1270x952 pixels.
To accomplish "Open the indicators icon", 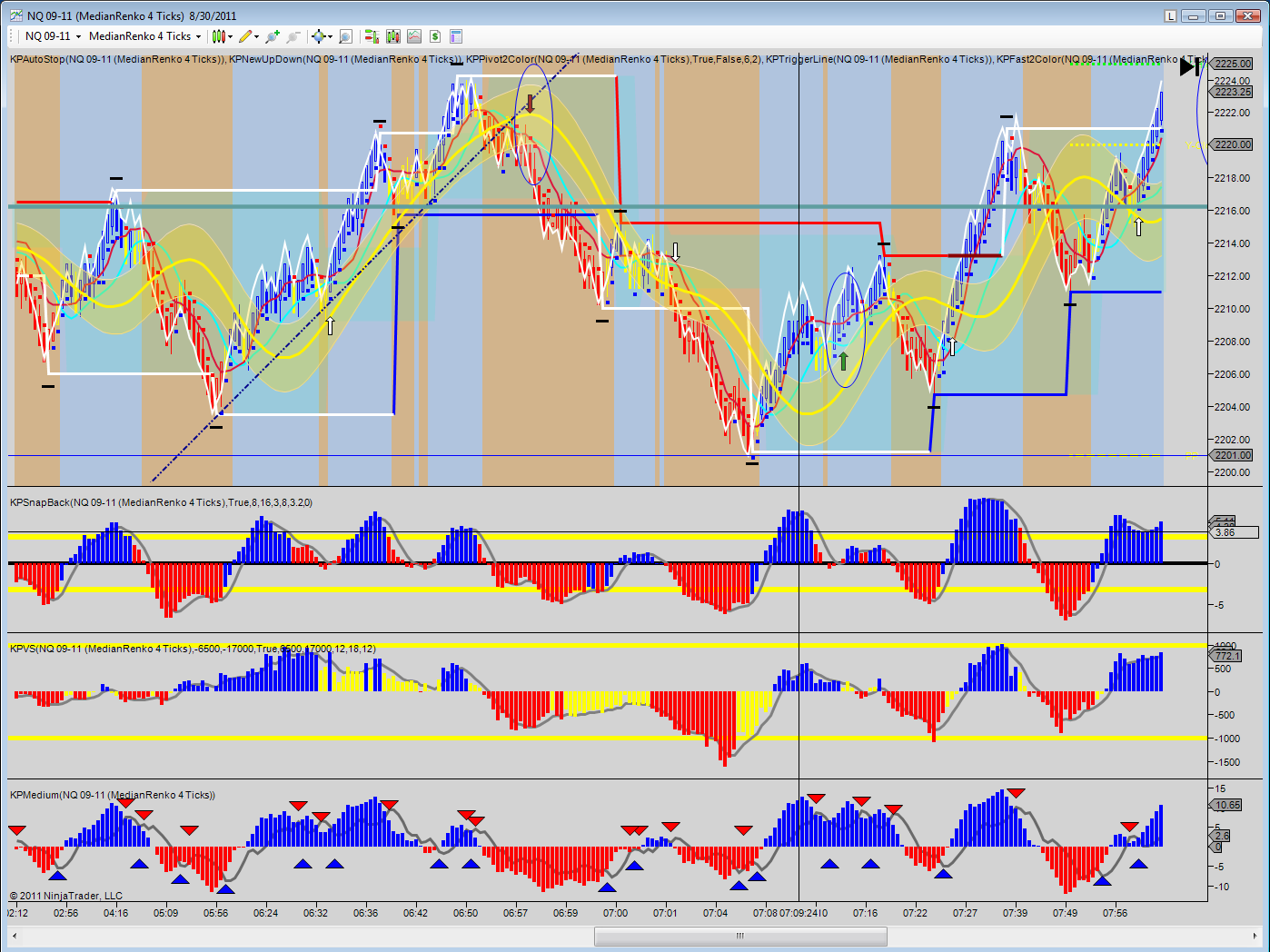I will tap(414, 36).
